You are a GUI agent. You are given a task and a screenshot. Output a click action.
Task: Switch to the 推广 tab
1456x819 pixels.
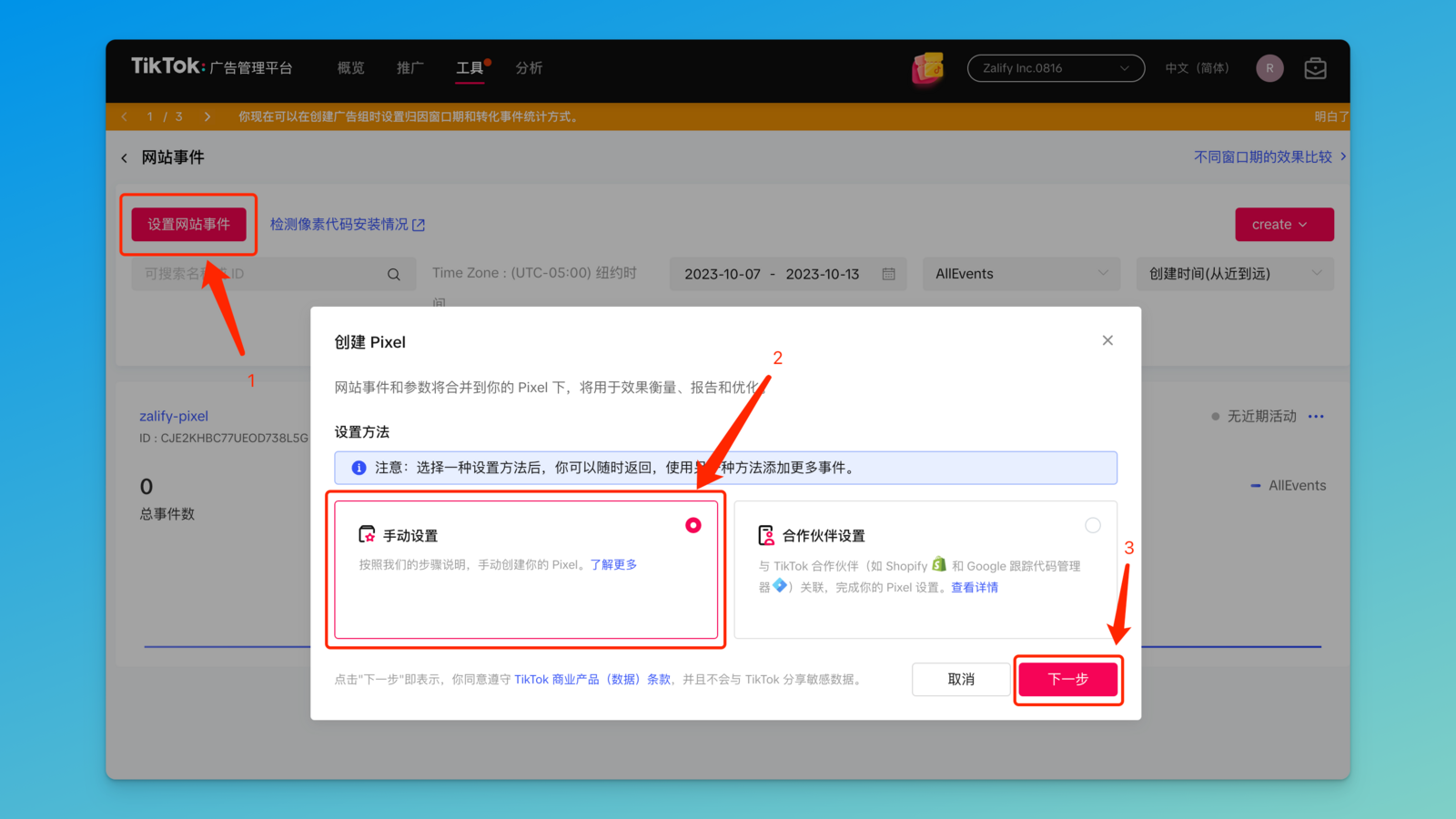tap(410, 68)
